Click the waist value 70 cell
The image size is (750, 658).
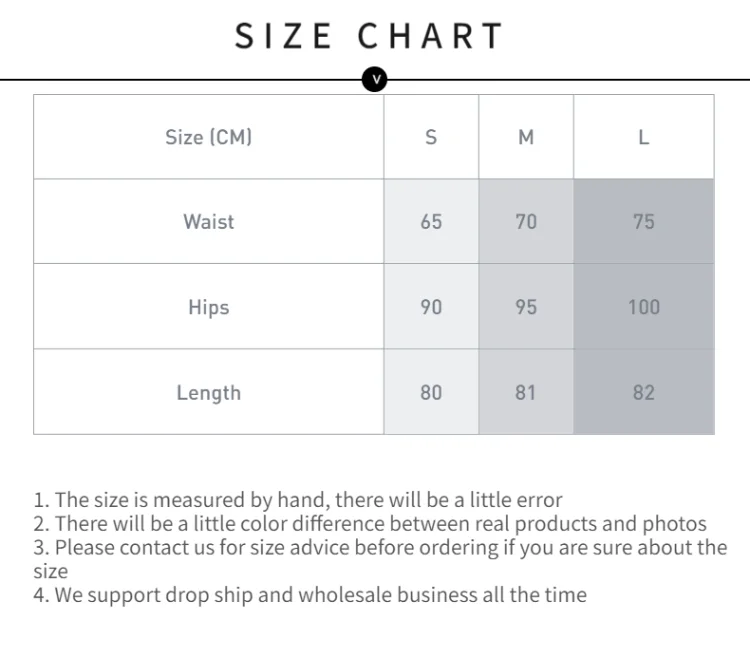pos(526,221)
